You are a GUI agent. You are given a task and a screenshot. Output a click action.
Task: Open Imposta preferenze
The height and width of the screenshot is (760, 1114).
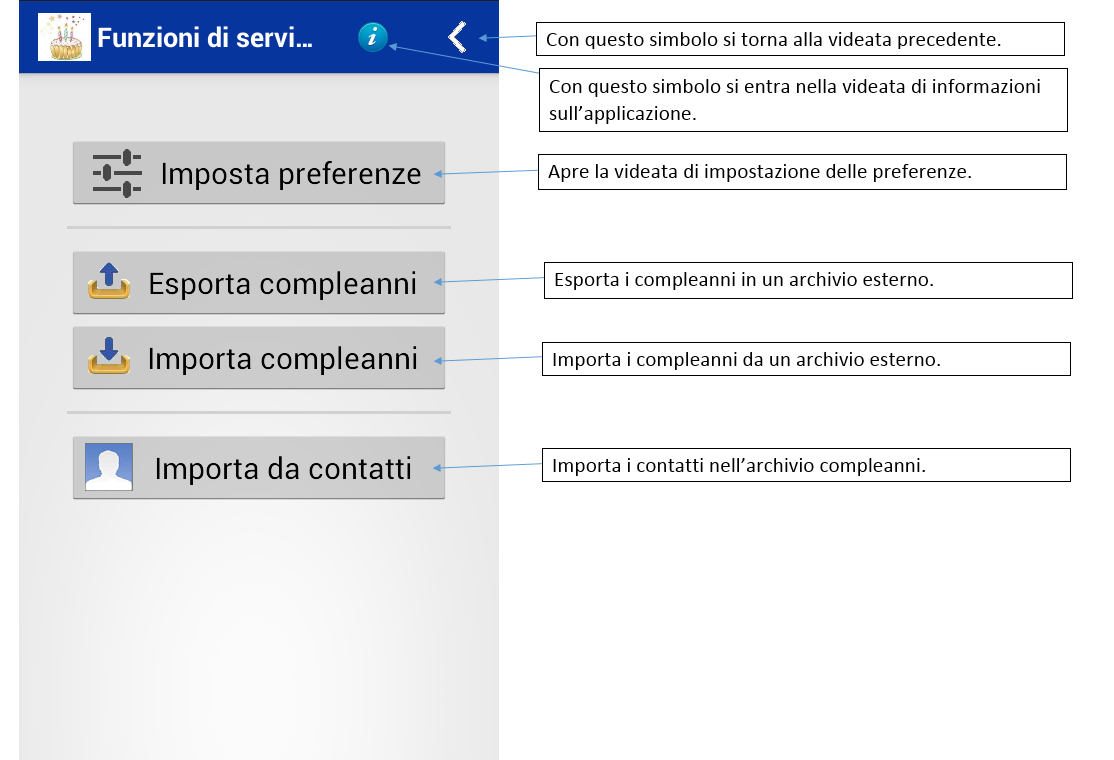point(258,172)
